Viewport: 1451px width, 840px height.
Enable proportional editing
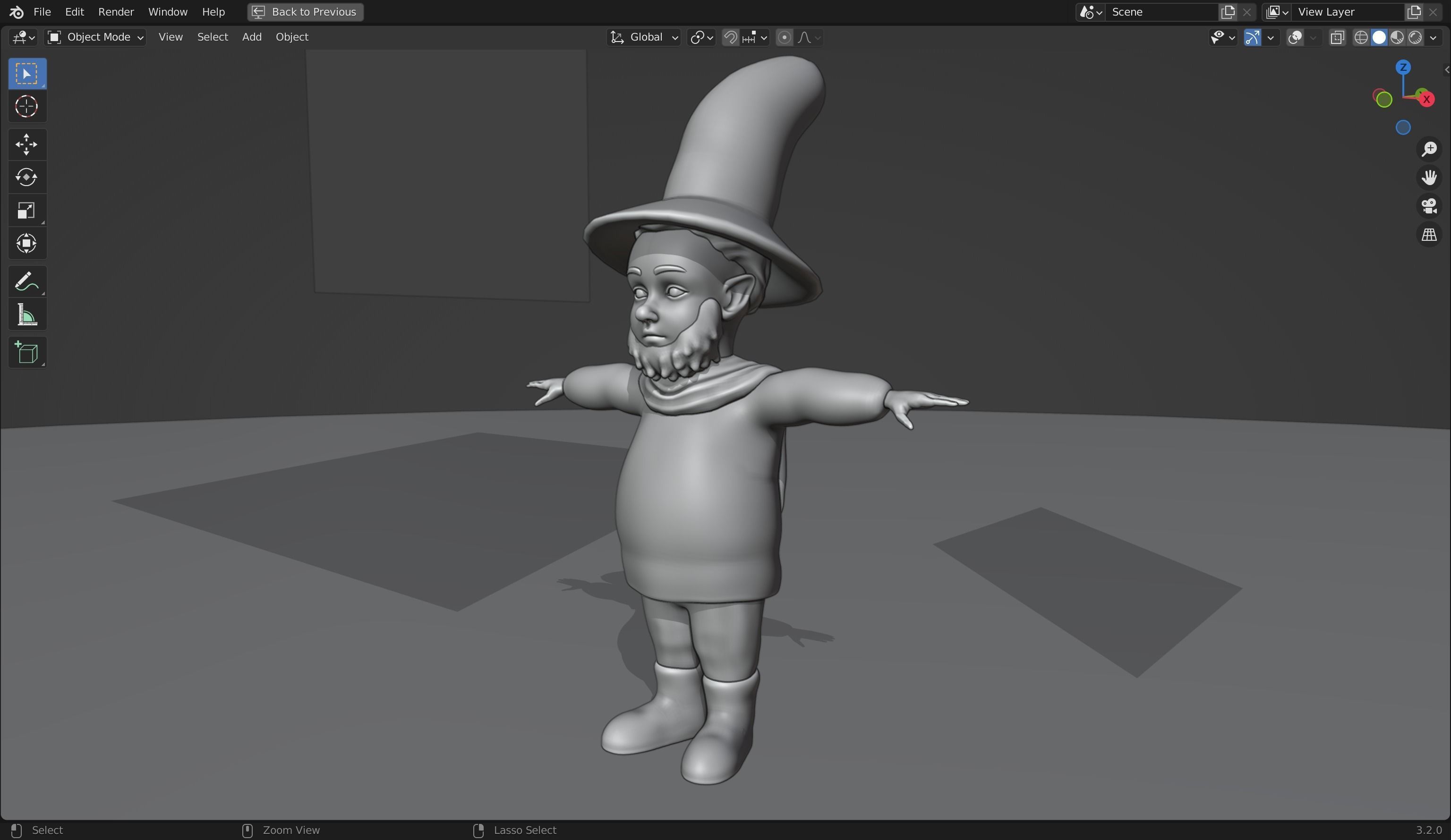784,37
